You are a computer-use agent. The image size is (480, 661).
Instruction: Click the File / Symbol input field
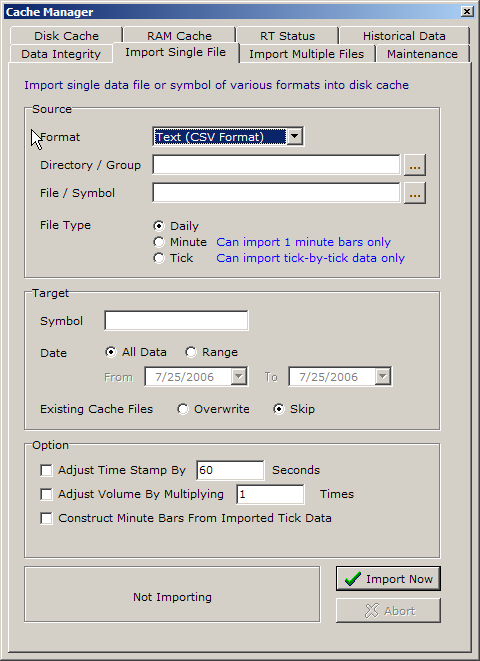coord(276,193)
